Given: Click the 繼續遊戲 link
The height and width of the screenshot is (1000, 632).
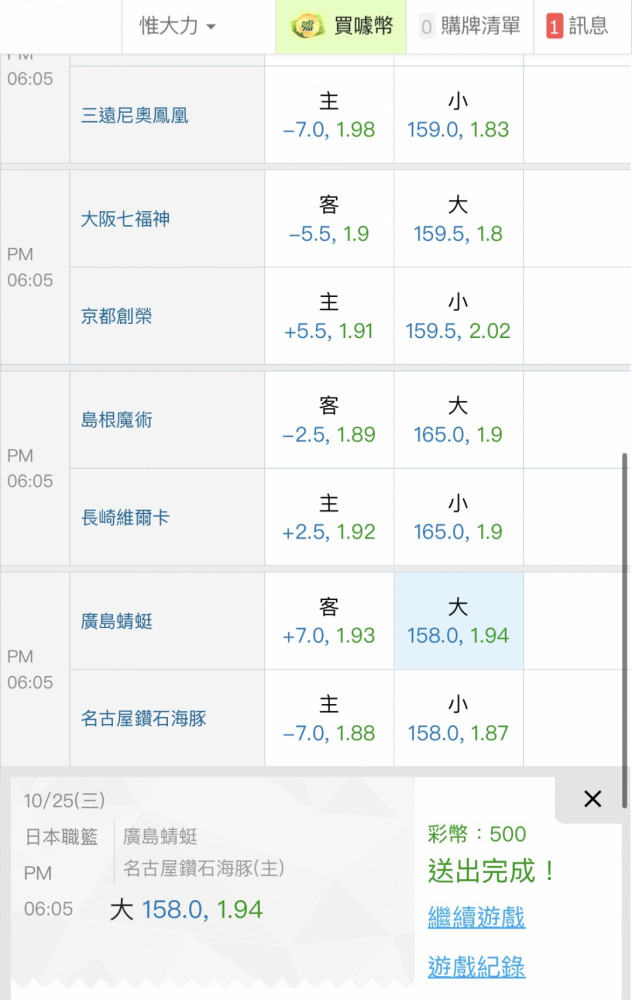Looking at the screenshot, I should click(476, 917).
